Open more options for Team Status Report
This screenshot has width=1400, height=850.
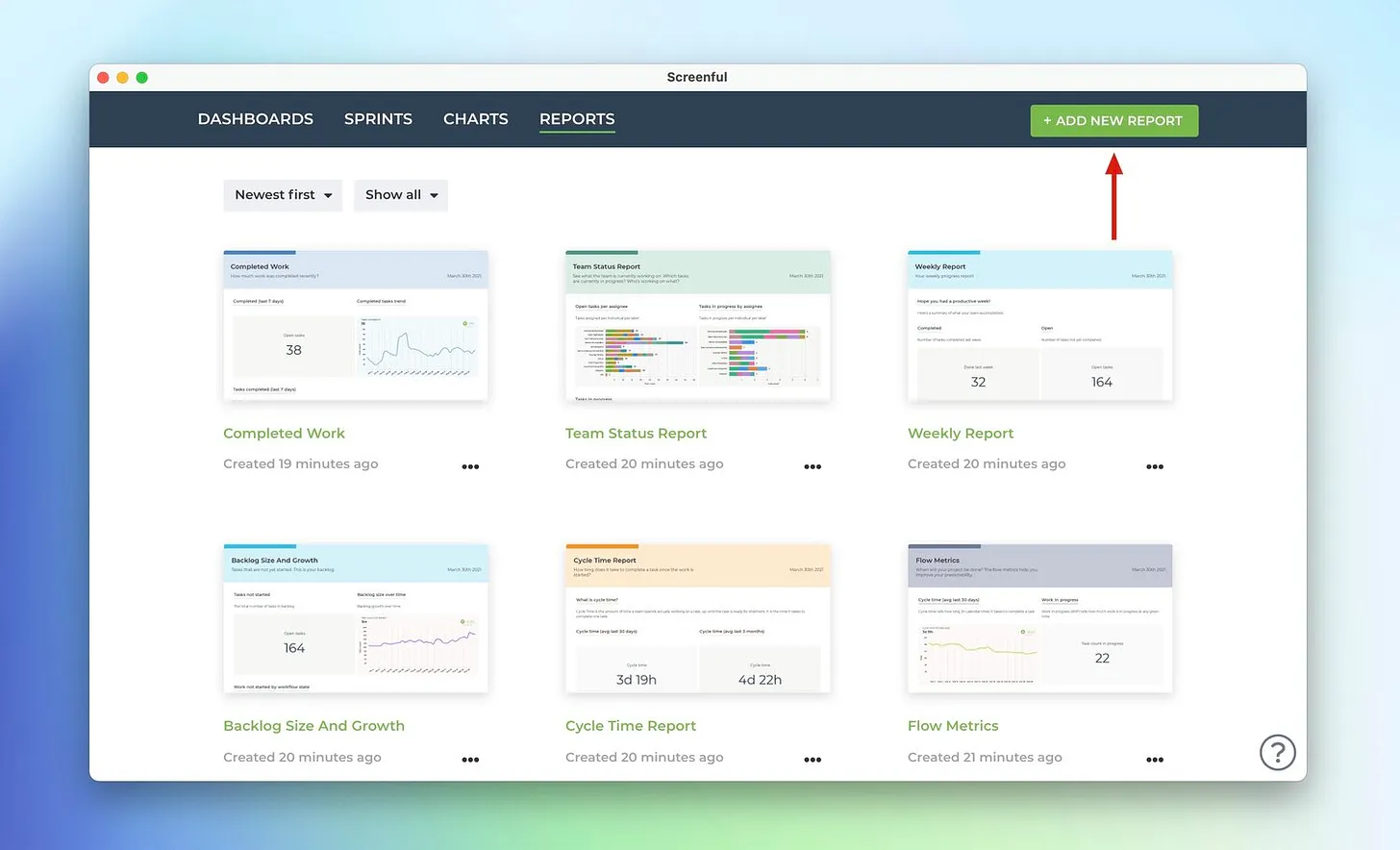click(812, 466)
